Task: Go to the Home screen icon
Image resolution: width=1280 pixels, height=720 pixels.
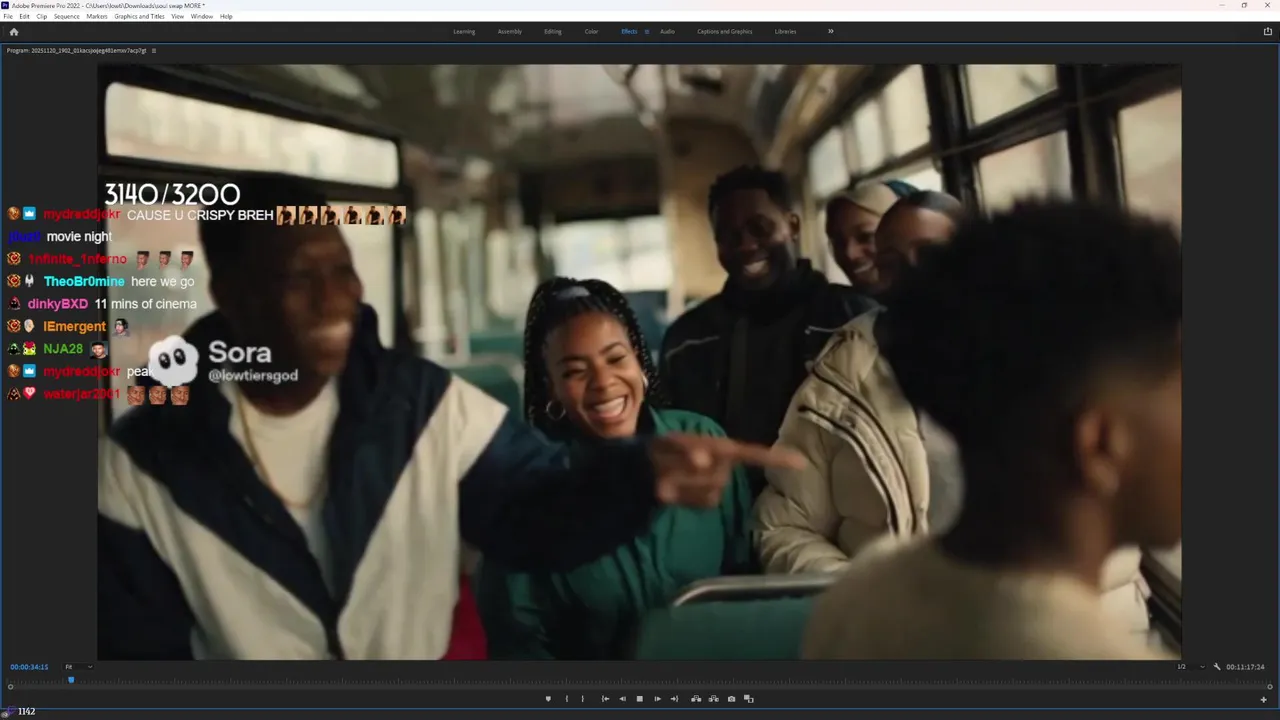Action: pyautogui.click(x=13, y=31)
